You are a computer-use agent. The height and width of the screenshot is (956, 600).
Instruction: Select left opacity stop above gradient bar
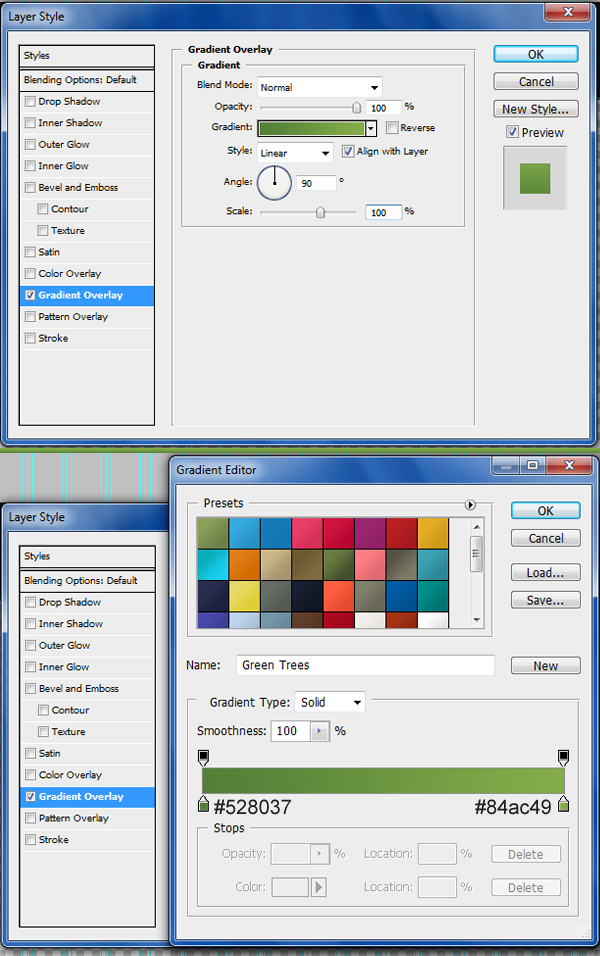point(204,758)
